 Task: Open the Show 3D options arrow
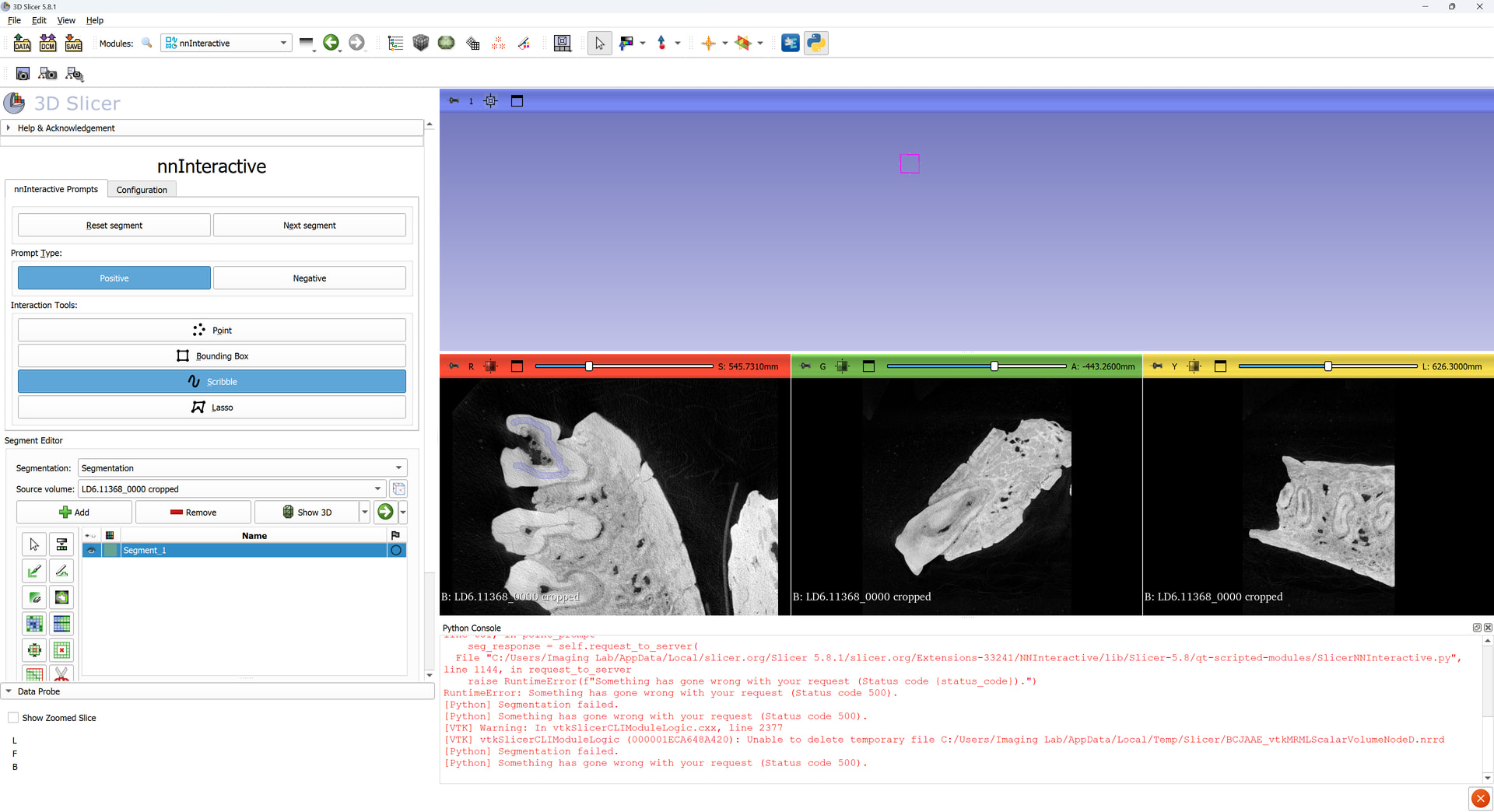pos(364,512)
